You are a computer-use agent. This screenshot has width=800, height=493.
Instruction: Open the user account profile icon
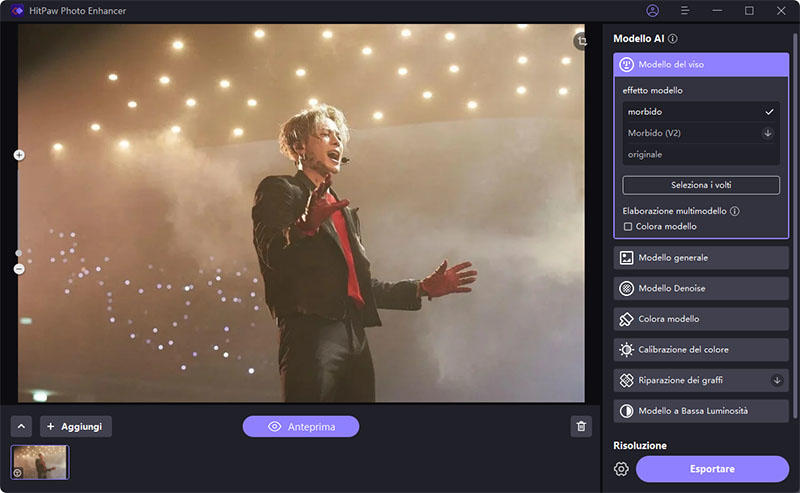[653, 11]
